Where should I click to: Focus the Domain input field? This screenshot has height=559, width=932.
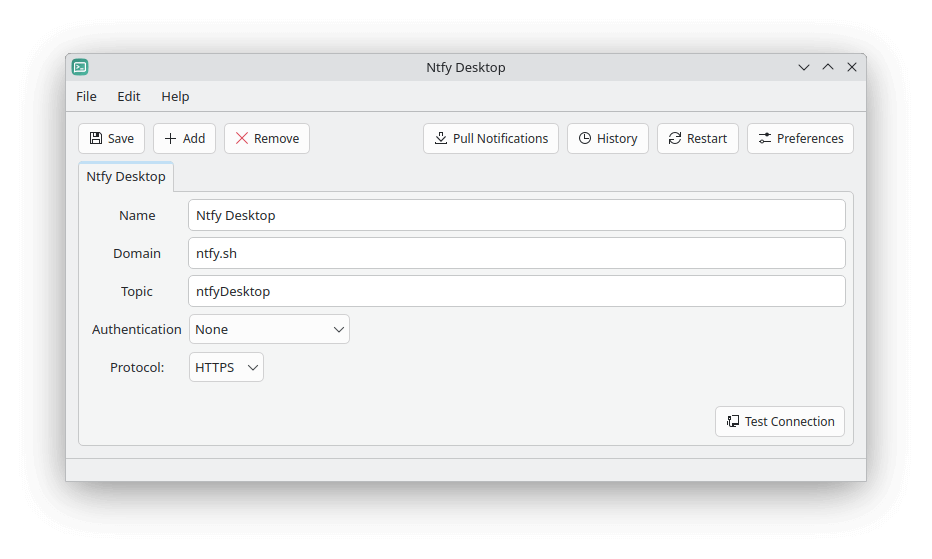(x=516, y=253)
